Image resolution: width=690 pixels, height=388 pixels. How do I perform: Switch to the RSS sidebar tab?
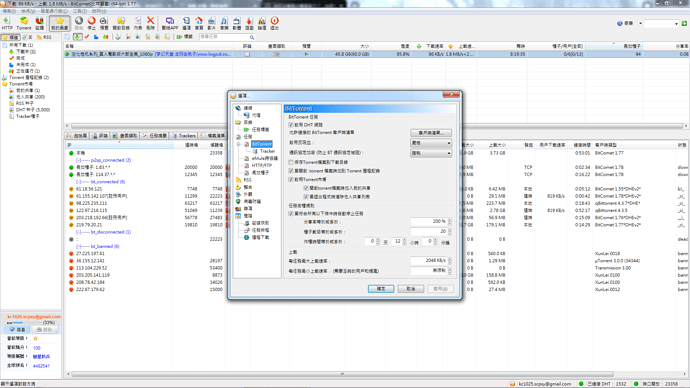pyautogui.click(x=44, y=37)
